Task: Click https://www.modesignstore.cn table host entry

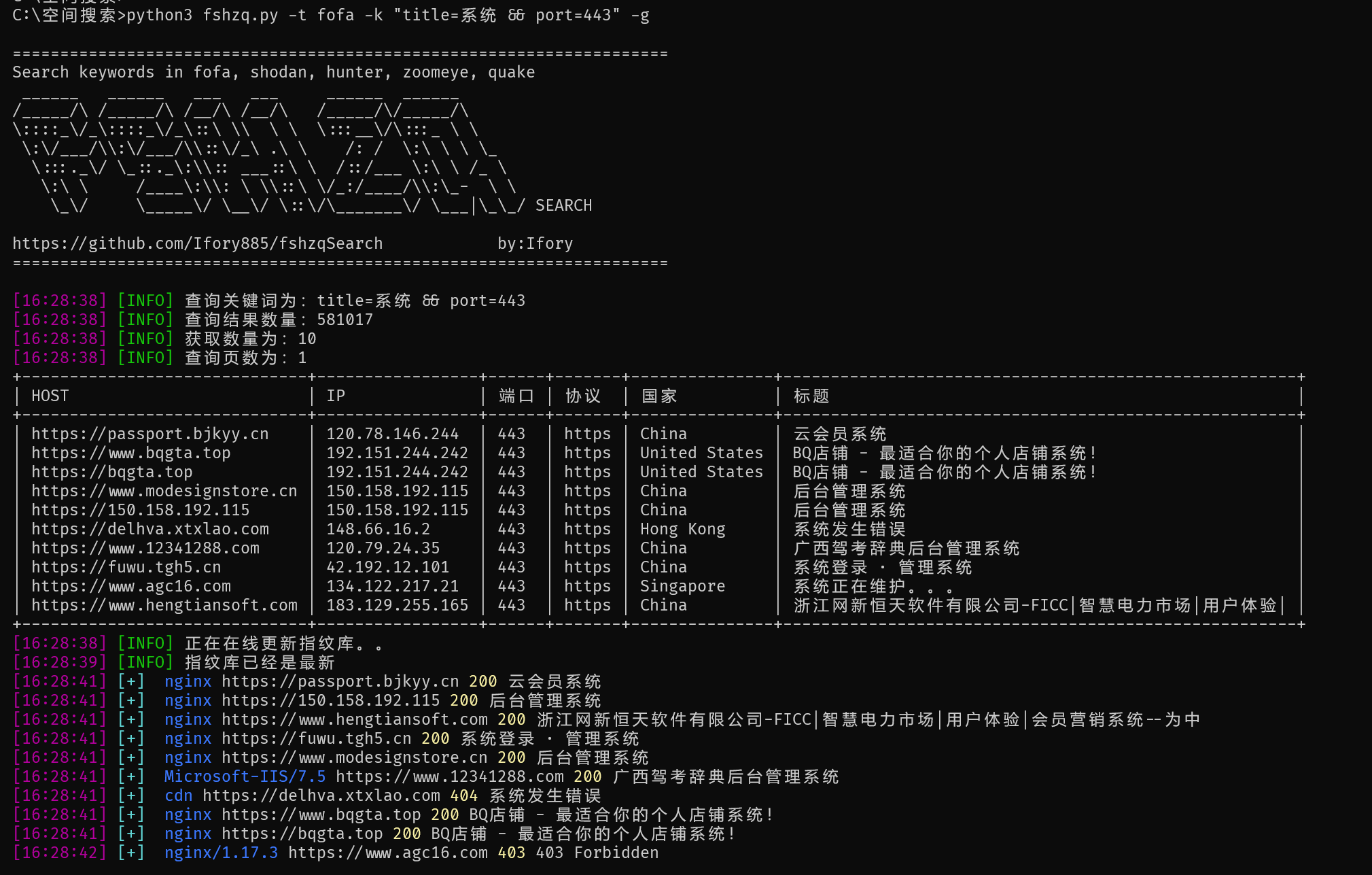Action: (164, 491)
